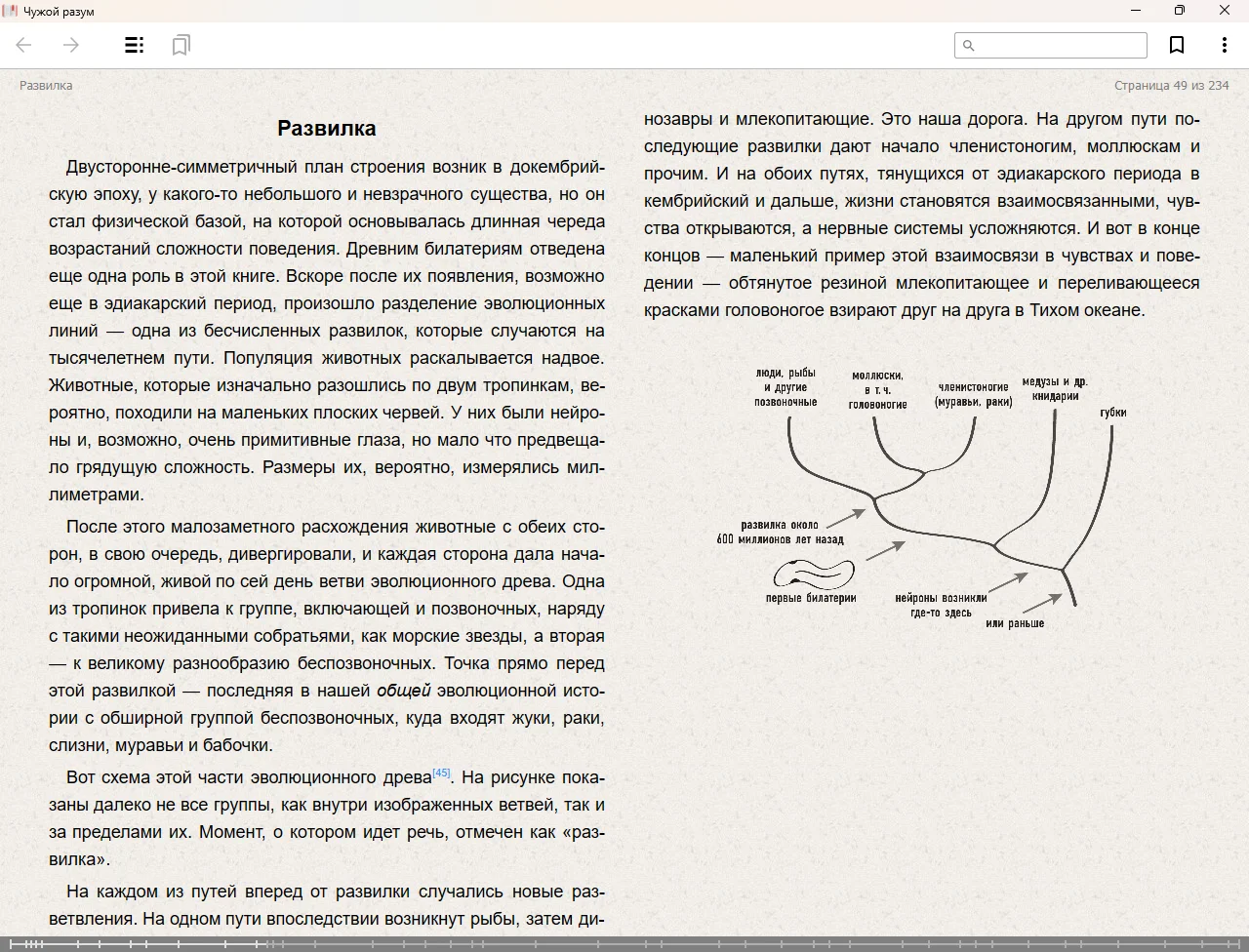Restore down the reader window
This screenshot has height=952, width=1249.
[1180, 11]
